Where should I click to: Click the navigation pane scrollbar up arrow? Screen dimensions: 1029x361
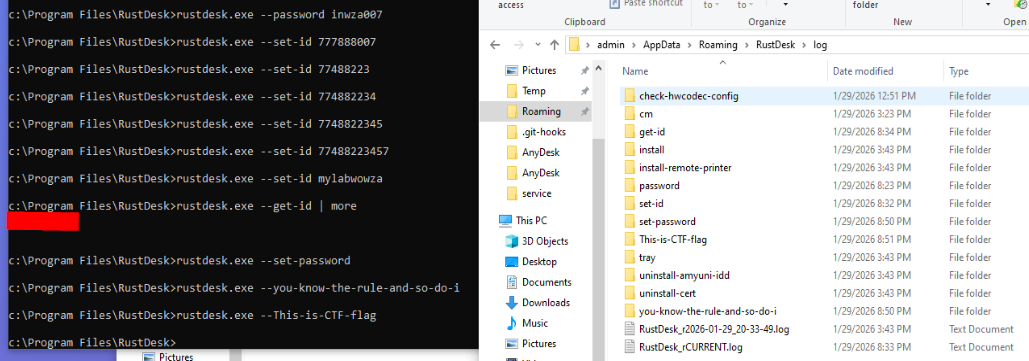pyautogui.click(x=598, y=68)
